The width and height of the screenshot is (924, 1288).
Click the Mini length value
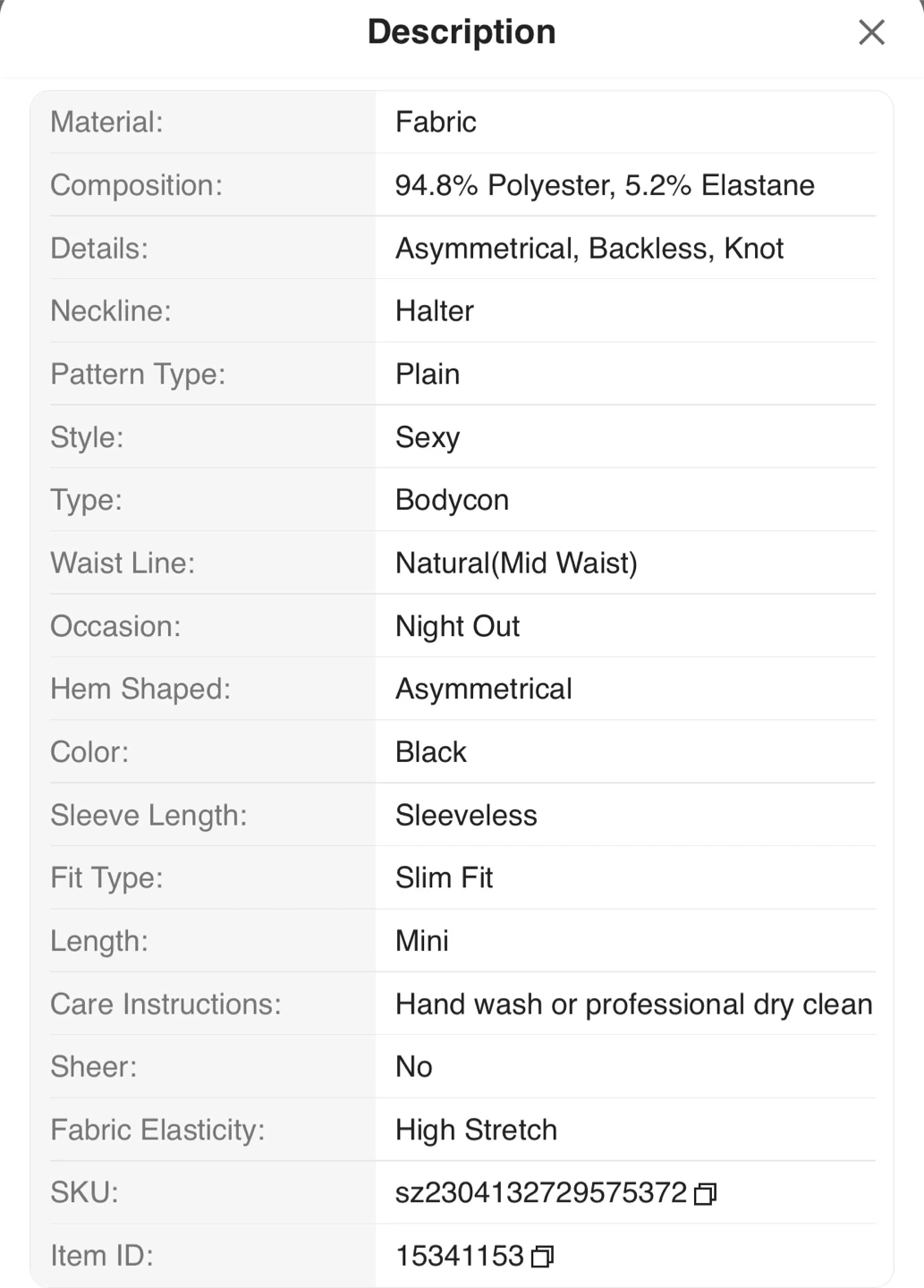422,941
